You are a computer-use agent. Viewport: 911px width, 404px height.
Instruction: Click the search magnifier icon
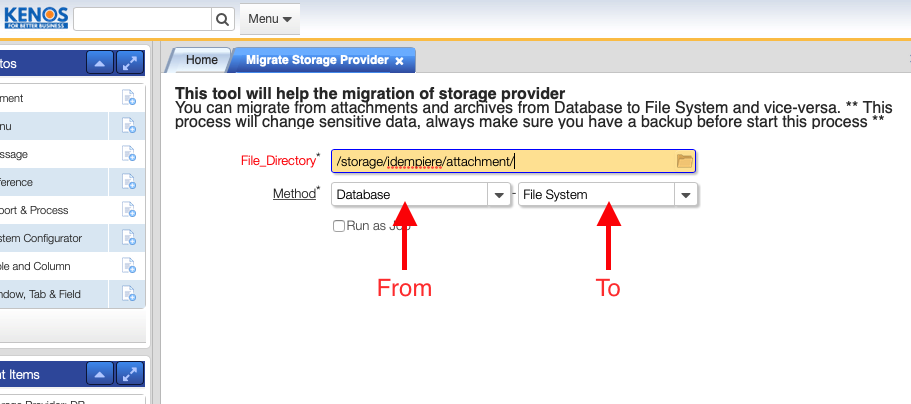[x=222, y=19]
